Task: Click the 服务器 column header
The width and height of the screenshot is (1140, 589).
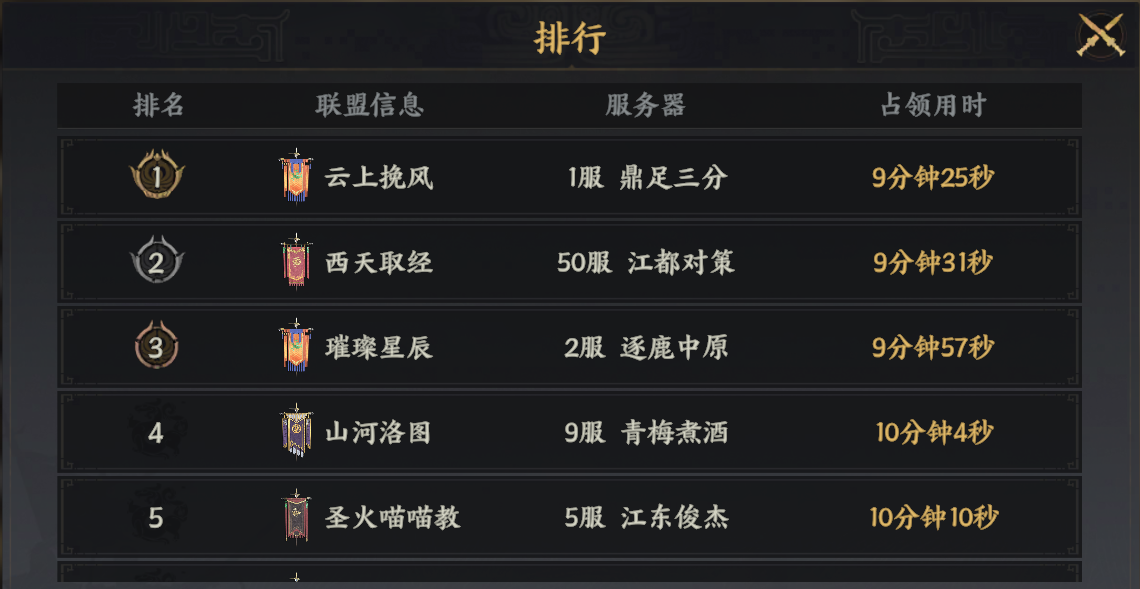Action: (x=645, y=106)
